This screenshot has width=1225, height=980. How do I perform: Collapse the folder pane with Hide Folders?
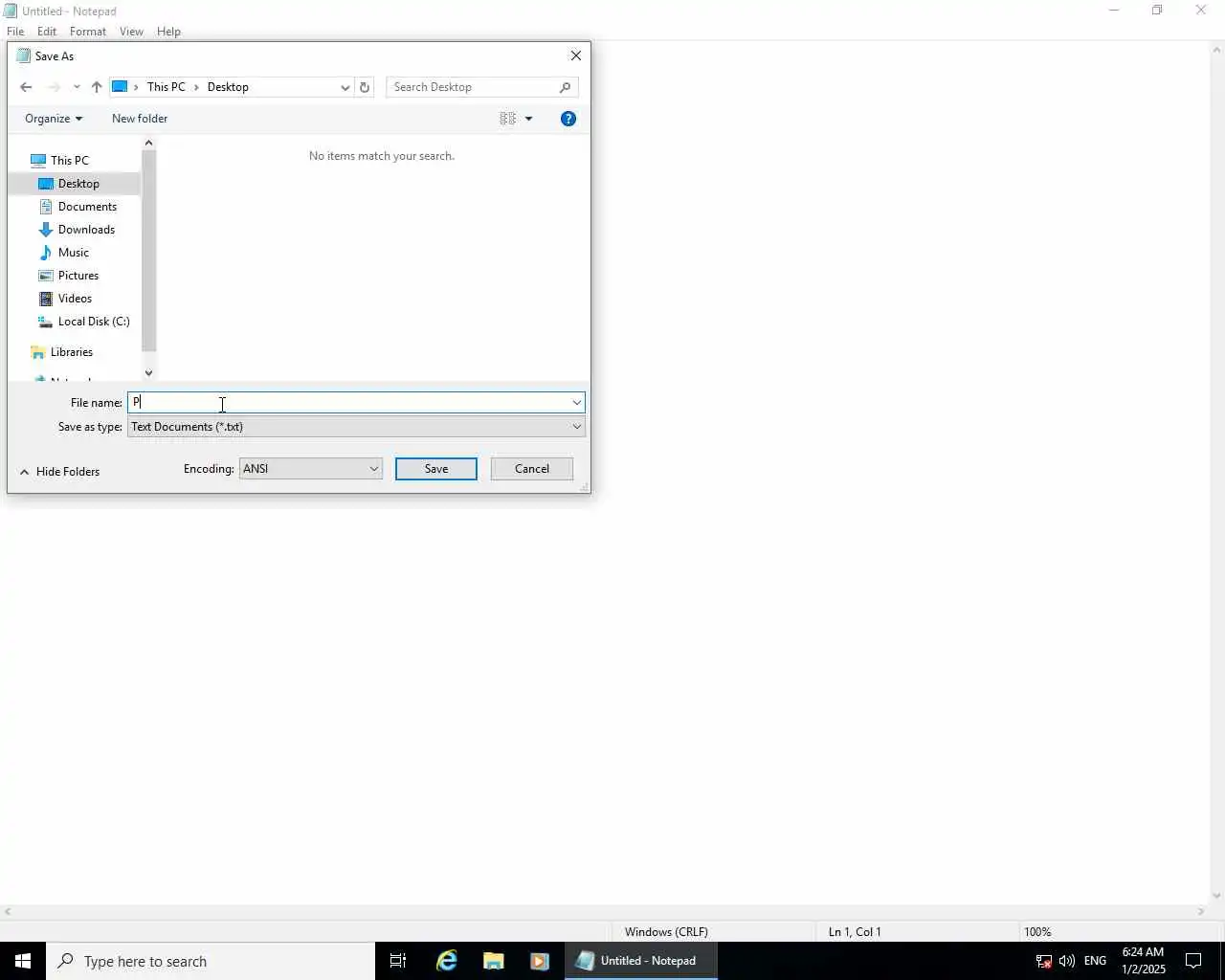pos(59,472)
